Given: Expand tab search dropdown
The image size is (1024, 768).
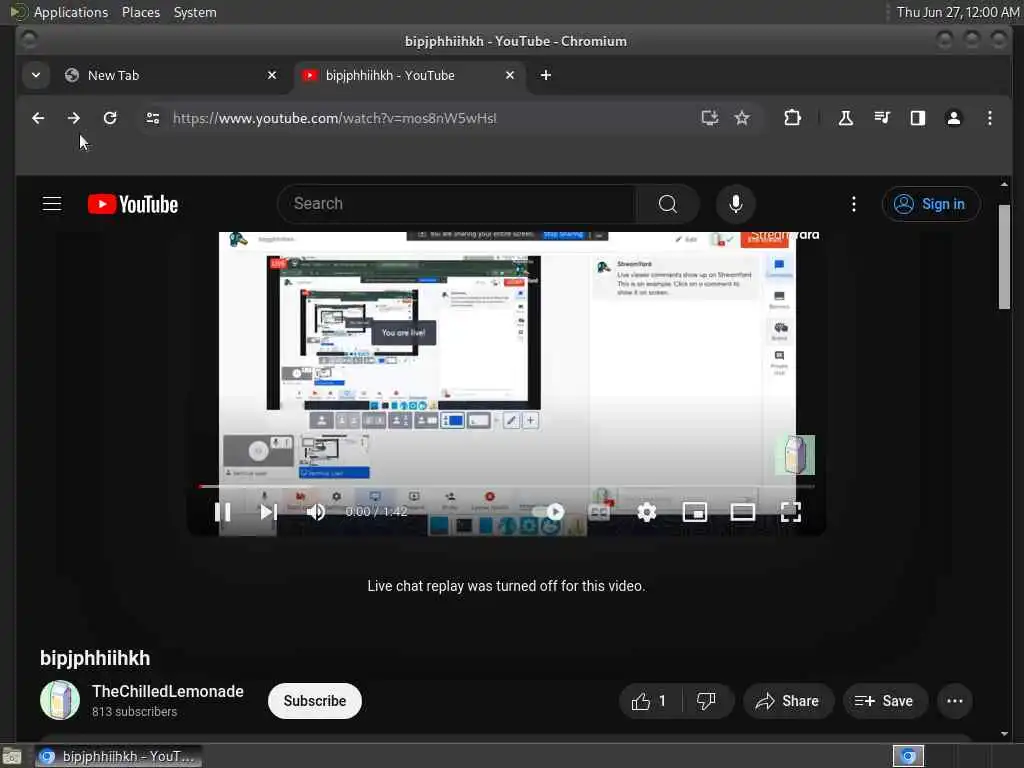Looking at the screenshot, I should click(x=36, y=75).
